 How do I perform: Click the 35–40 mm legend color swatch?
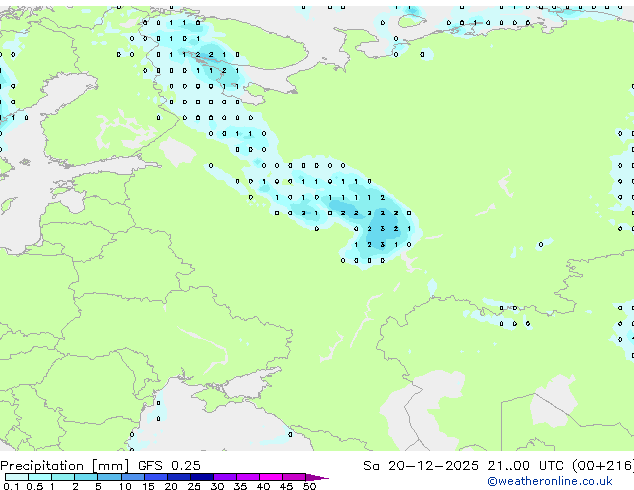248,477
